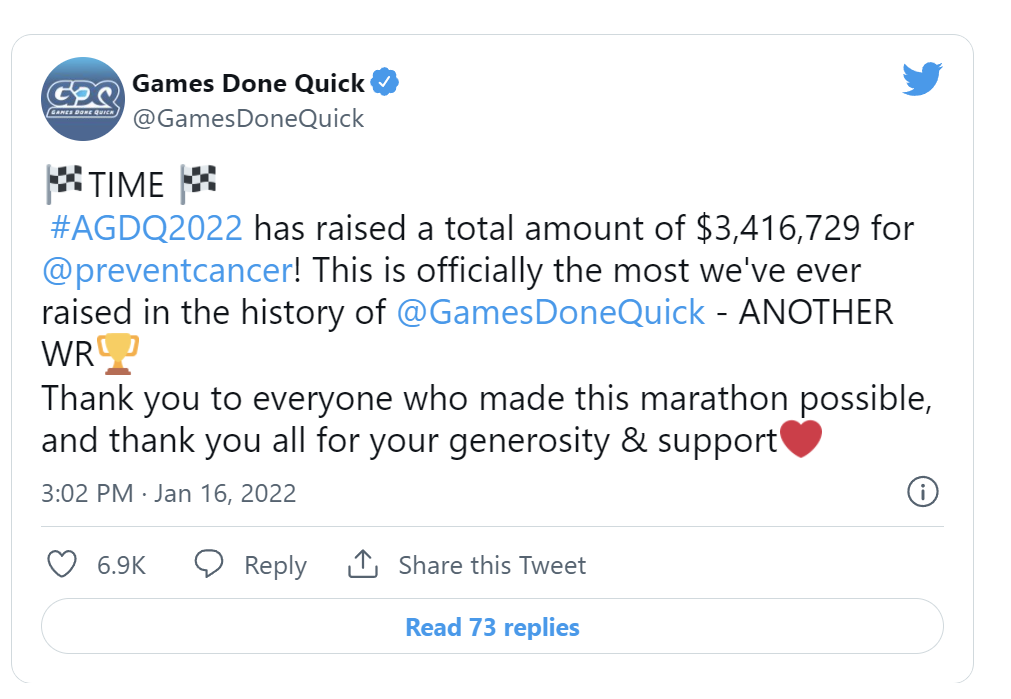Click the reply speech bubble icon
The height and width of the screenshot is (699, 1011).
click(208, 565)
